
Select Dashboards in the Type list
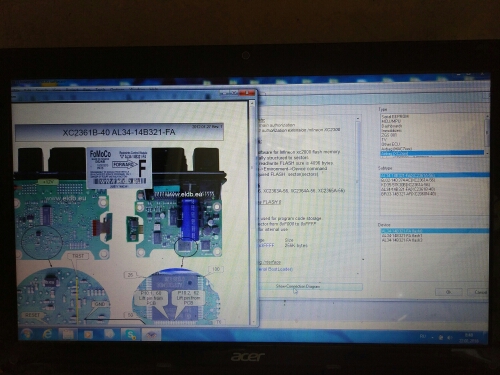pyautogui.click(x=392, y=126)
